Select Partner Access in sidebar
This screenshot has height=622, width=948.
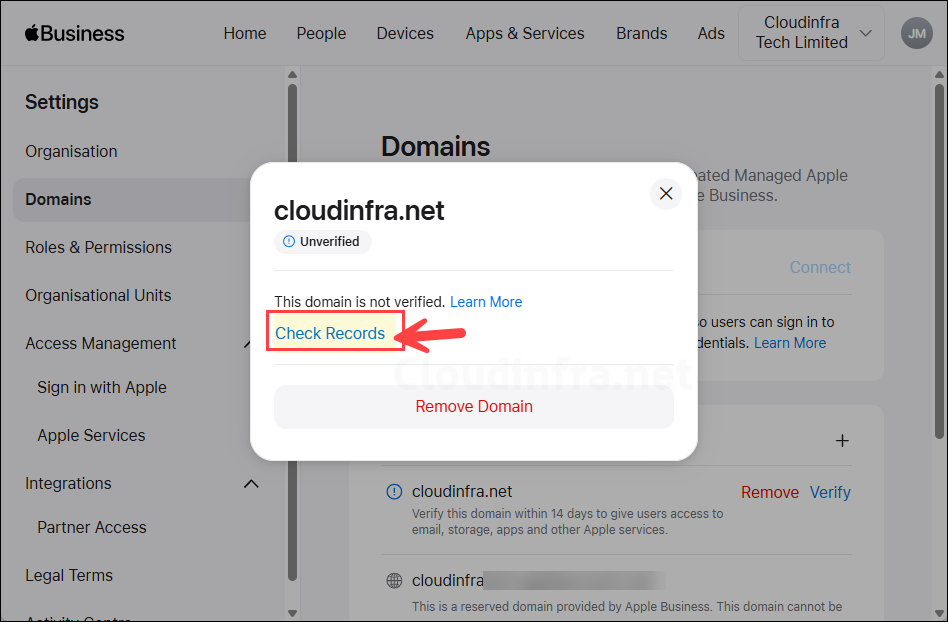92,527
